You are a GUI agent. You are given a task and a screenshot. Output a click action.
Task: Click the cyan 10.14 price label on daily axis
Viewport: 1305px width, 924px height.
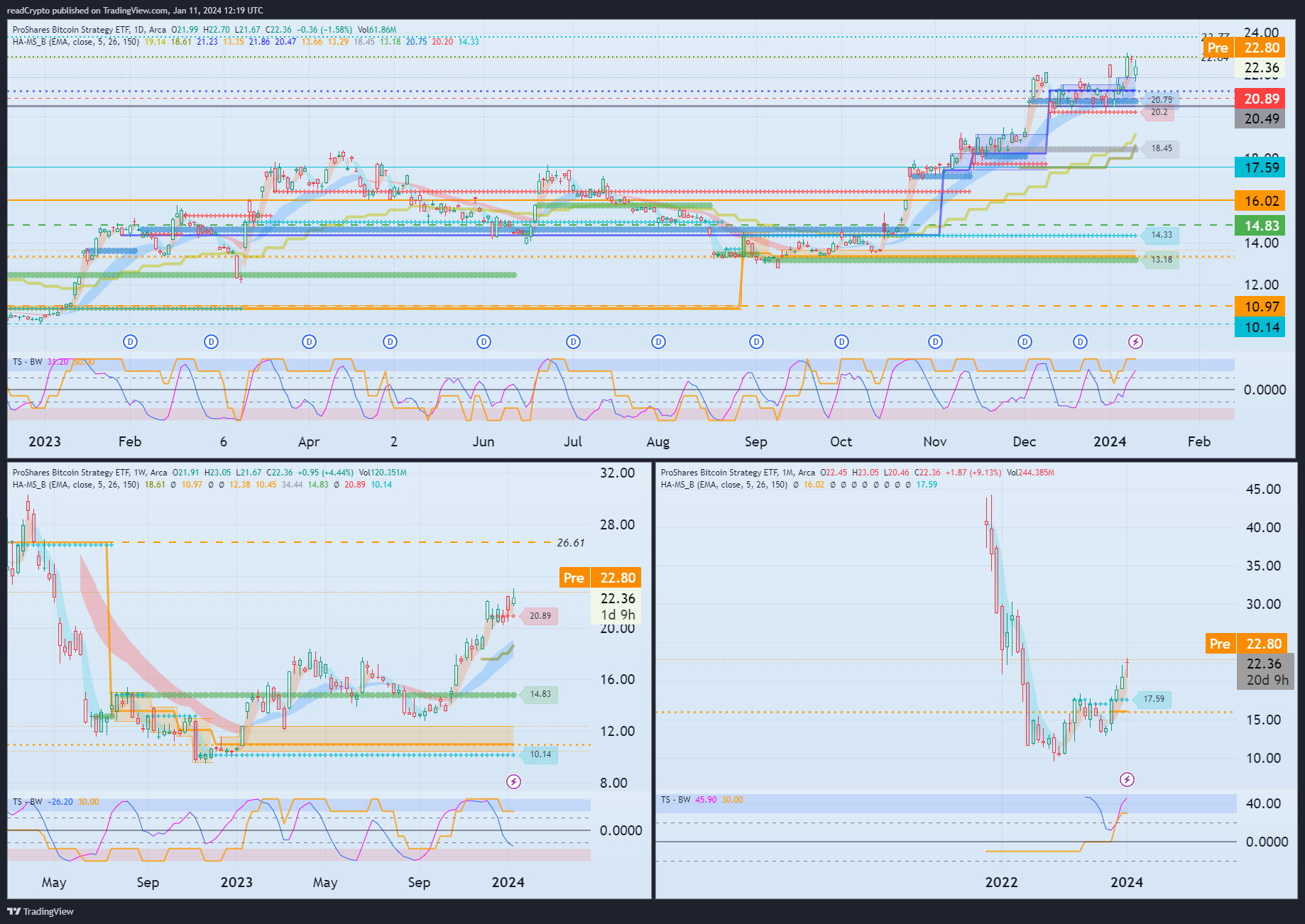pyautogui.click(x=1261, y=327)
